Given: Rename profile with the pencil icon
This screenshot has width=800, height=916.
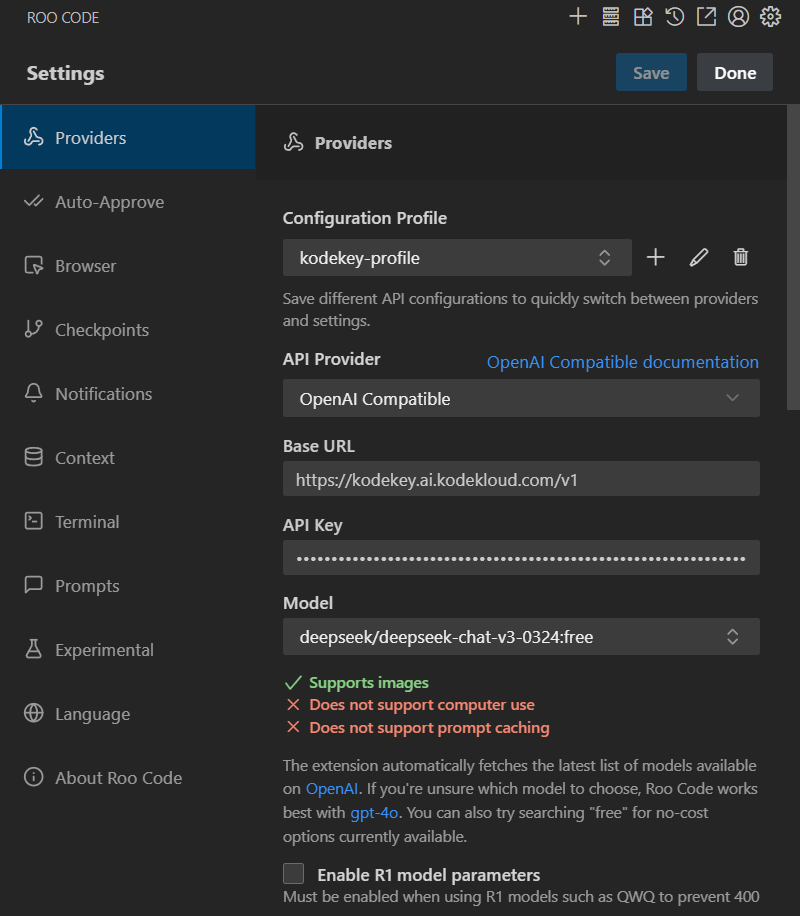Looking at the screenshot, I should pyautogui.click(x=699, y=258).
